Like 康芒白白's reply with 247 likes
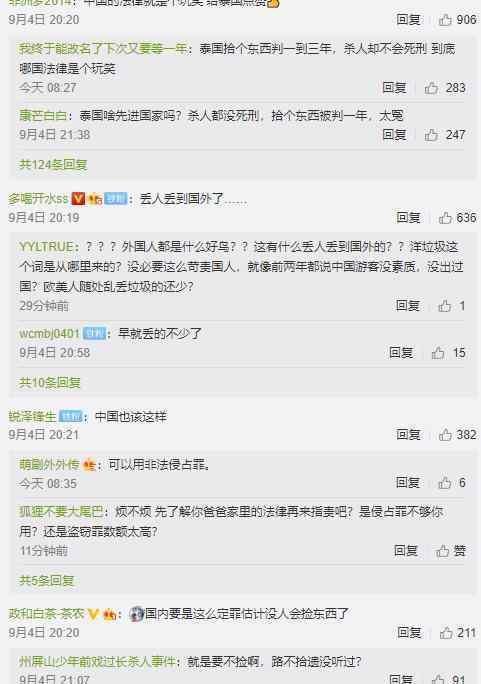Image resolution: width=481 pixels, height=684 pixels. pos(431,135)
